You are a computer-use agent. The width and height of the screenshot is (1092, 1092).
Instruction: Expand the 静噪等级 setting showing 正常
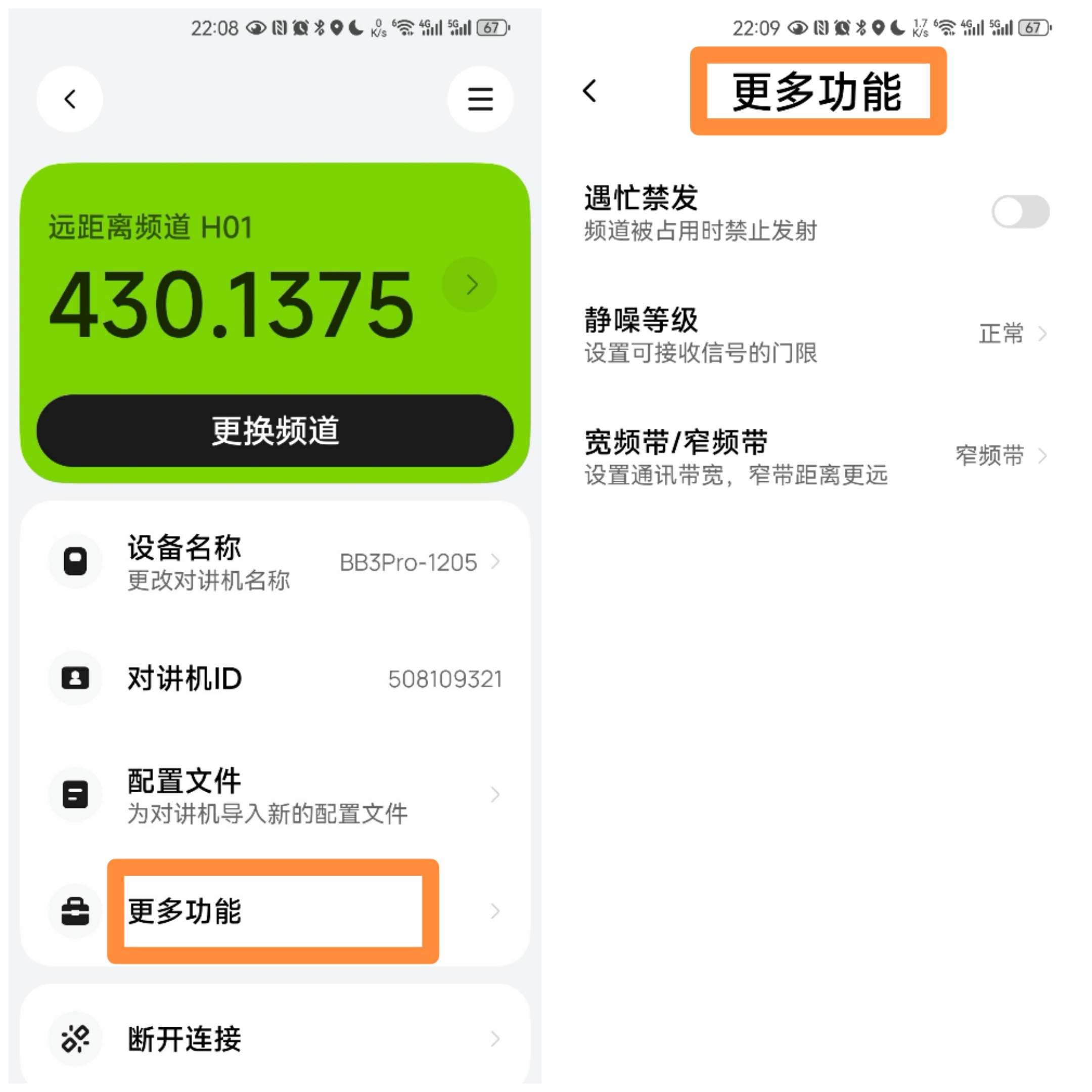816,335
